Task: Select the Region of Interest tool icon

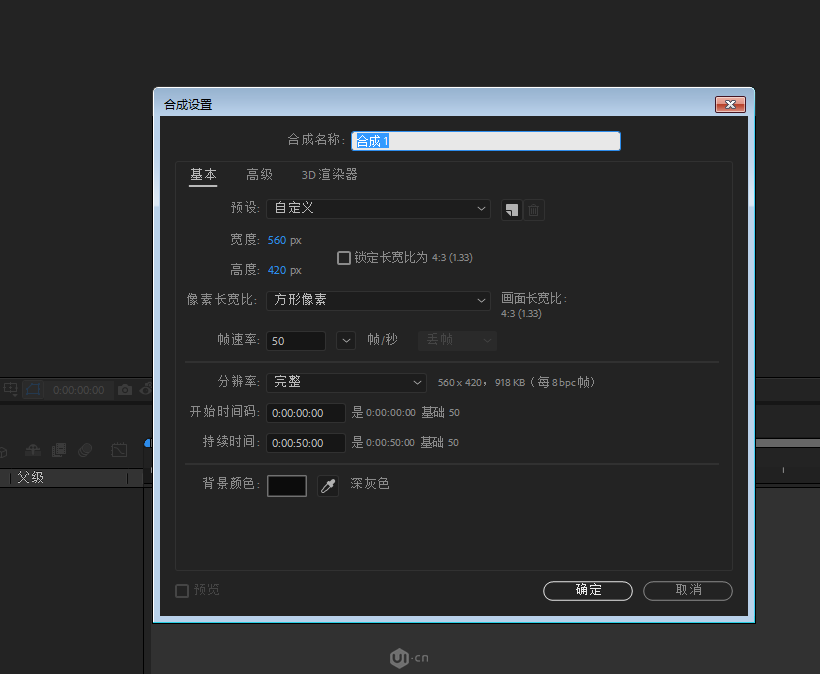Action: click(x=10, y=388)
